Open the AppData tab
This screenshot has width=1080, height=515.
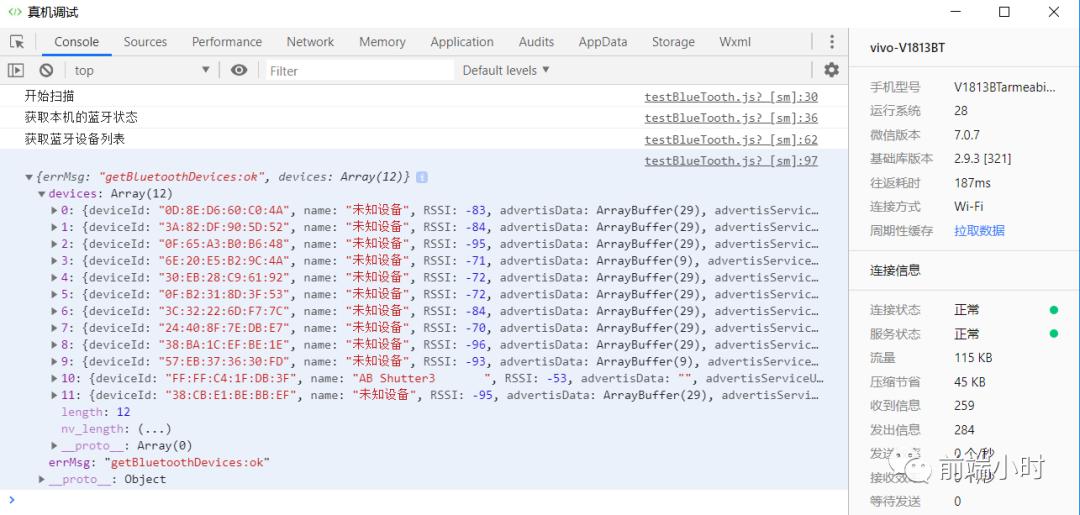[602, 42]
